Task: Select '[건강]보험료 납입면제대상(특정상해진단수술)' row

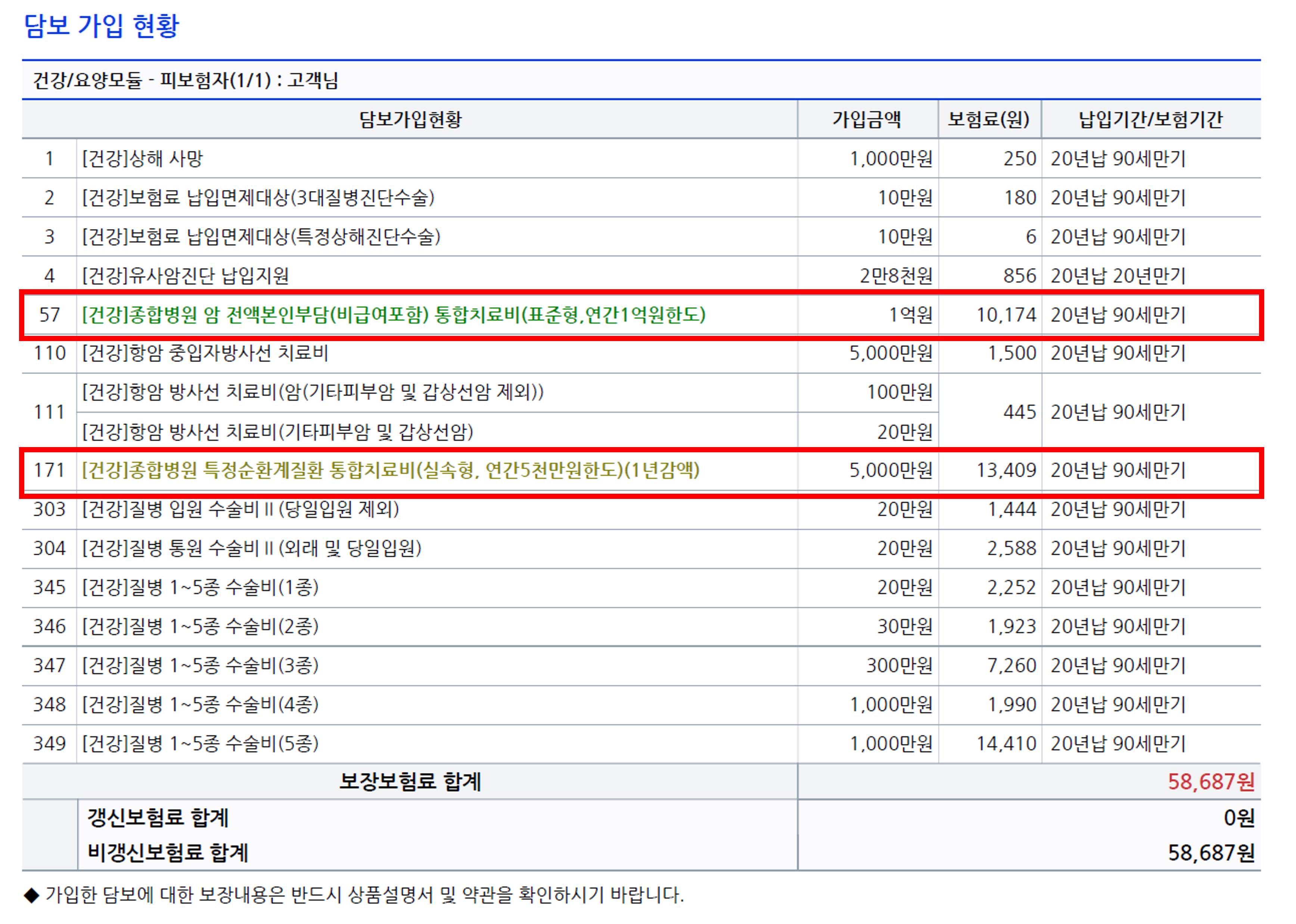Action: click(x=641, y=237)
